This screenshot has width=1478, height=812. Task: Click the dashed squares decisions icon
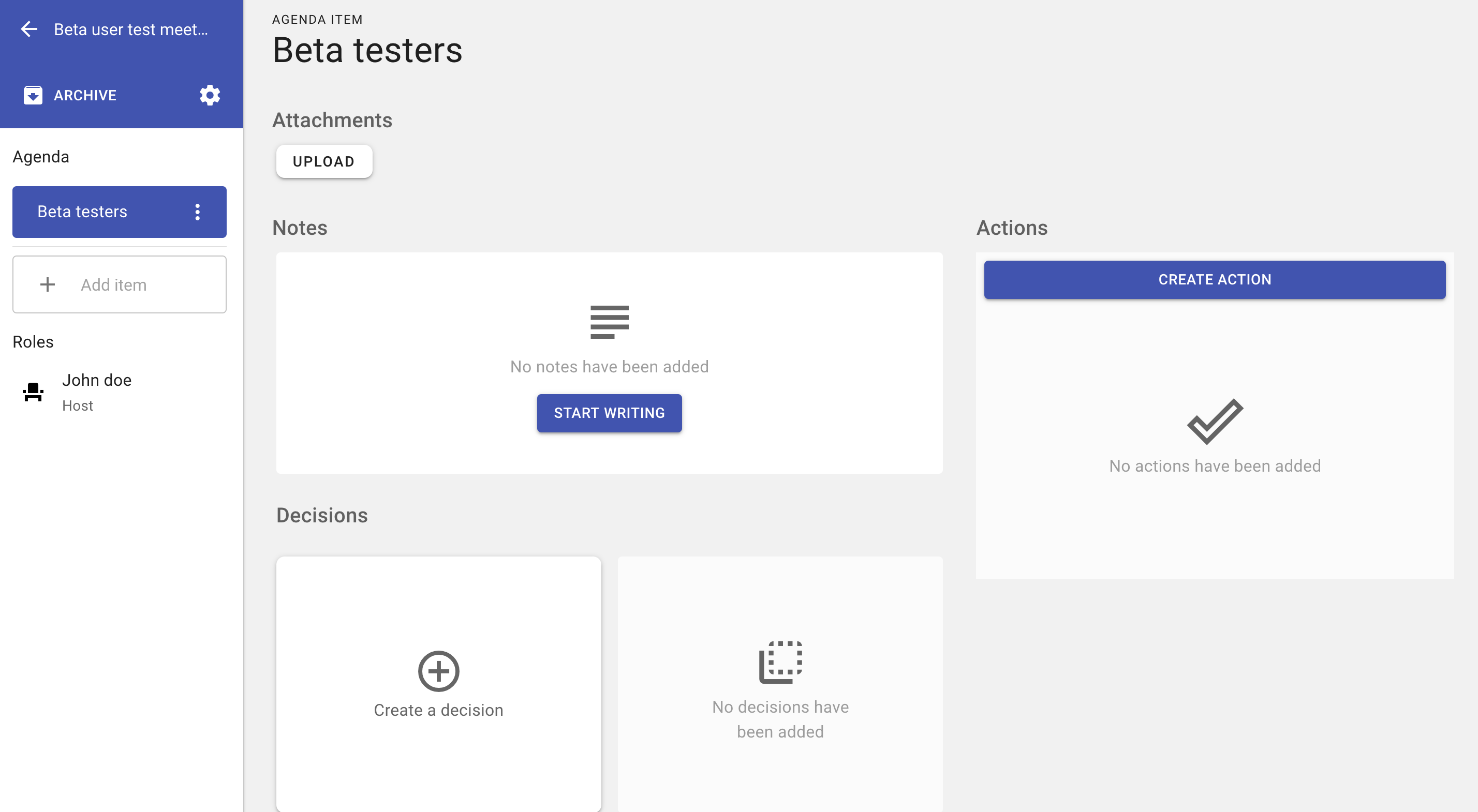tap(780, 663)
